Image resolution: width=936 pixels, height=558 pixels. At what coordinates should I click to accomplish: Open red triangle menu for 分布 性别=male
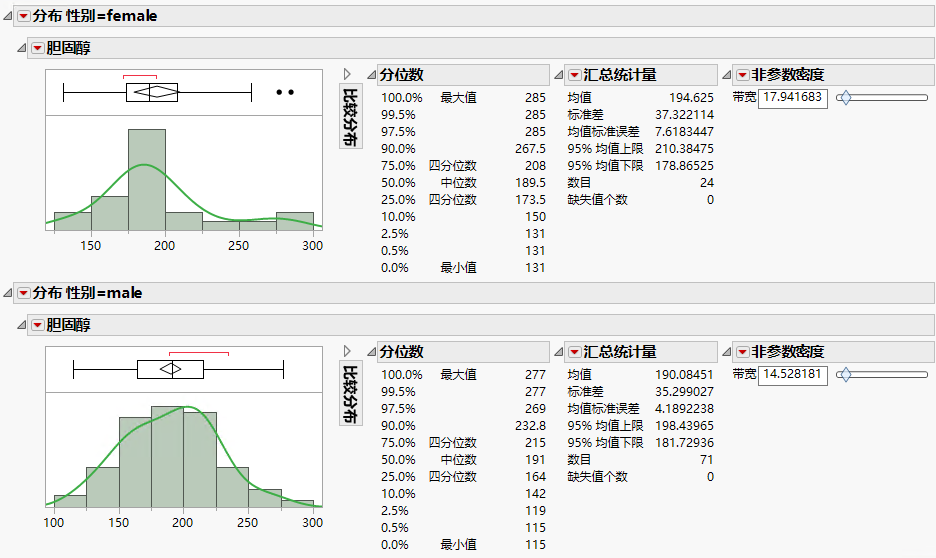pos(23,293)
